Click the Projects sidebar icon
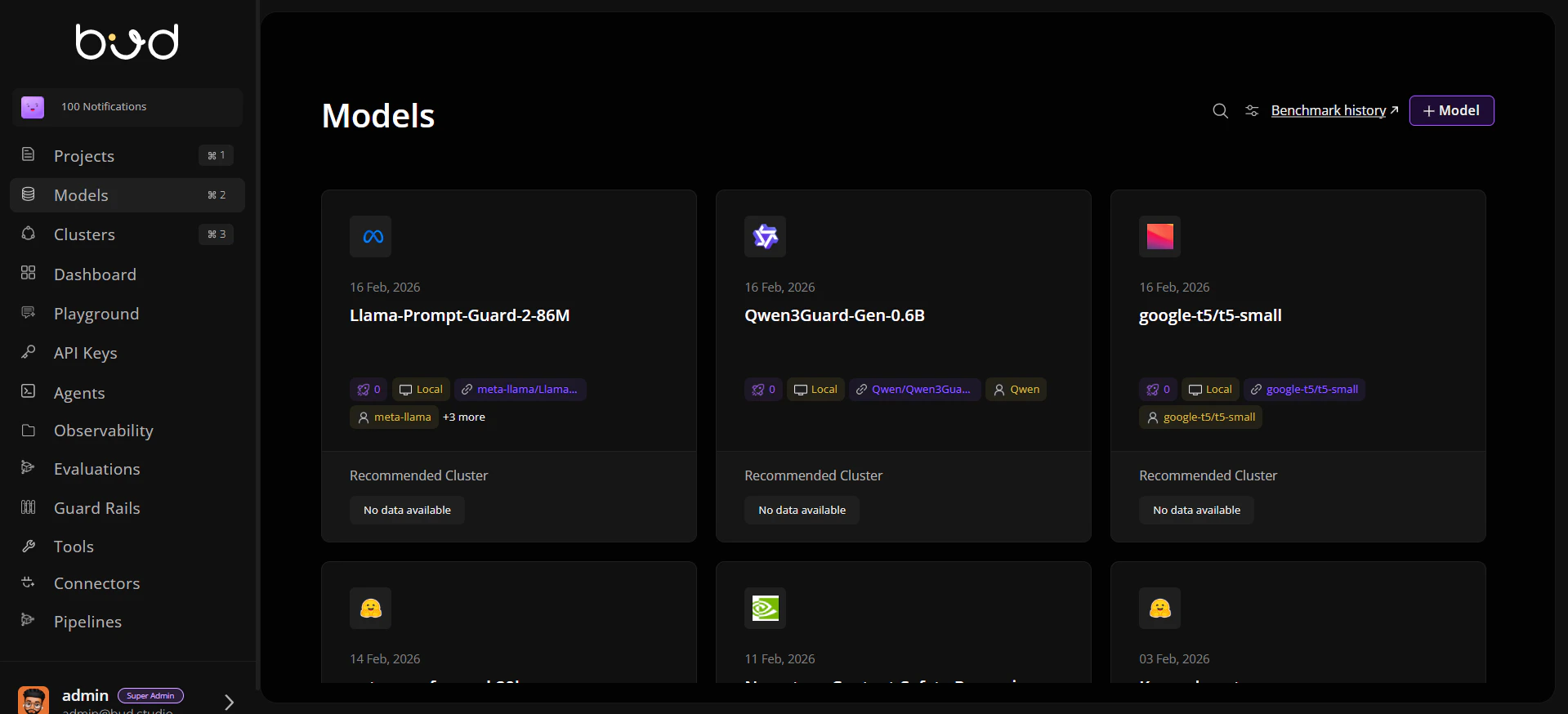The width and height of the screenshot is (1568, 714). click(x=29, y=154)
